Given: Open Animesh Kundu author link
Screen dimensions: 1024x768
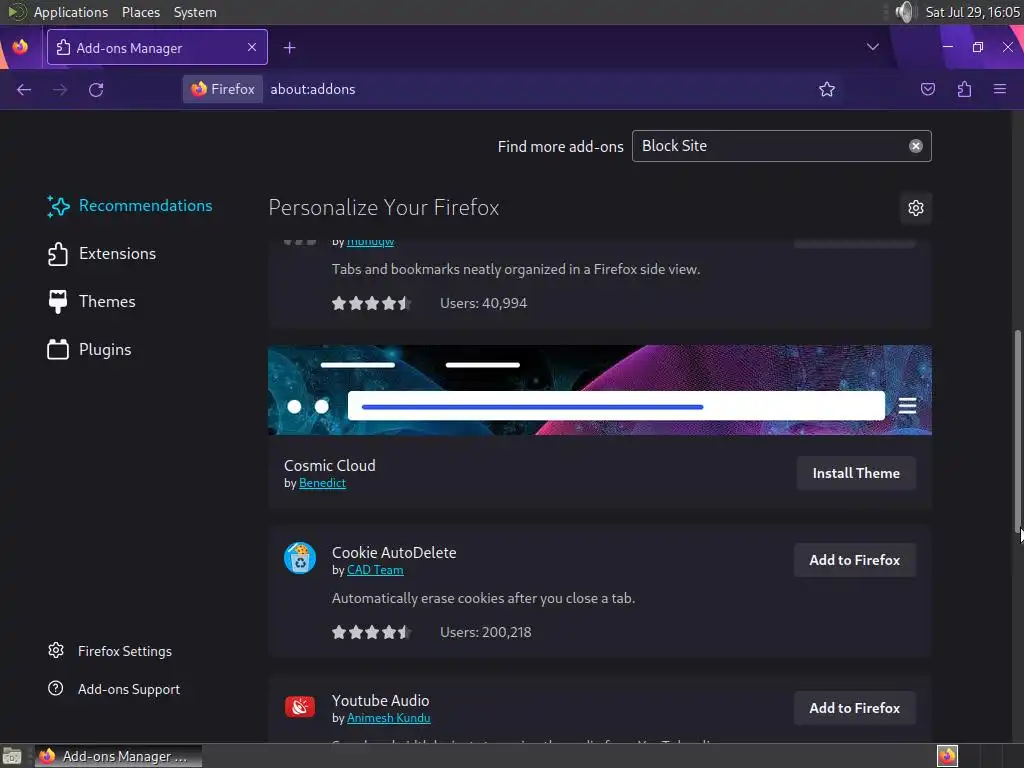Looking at the screenshot, I should click(389, 718).
